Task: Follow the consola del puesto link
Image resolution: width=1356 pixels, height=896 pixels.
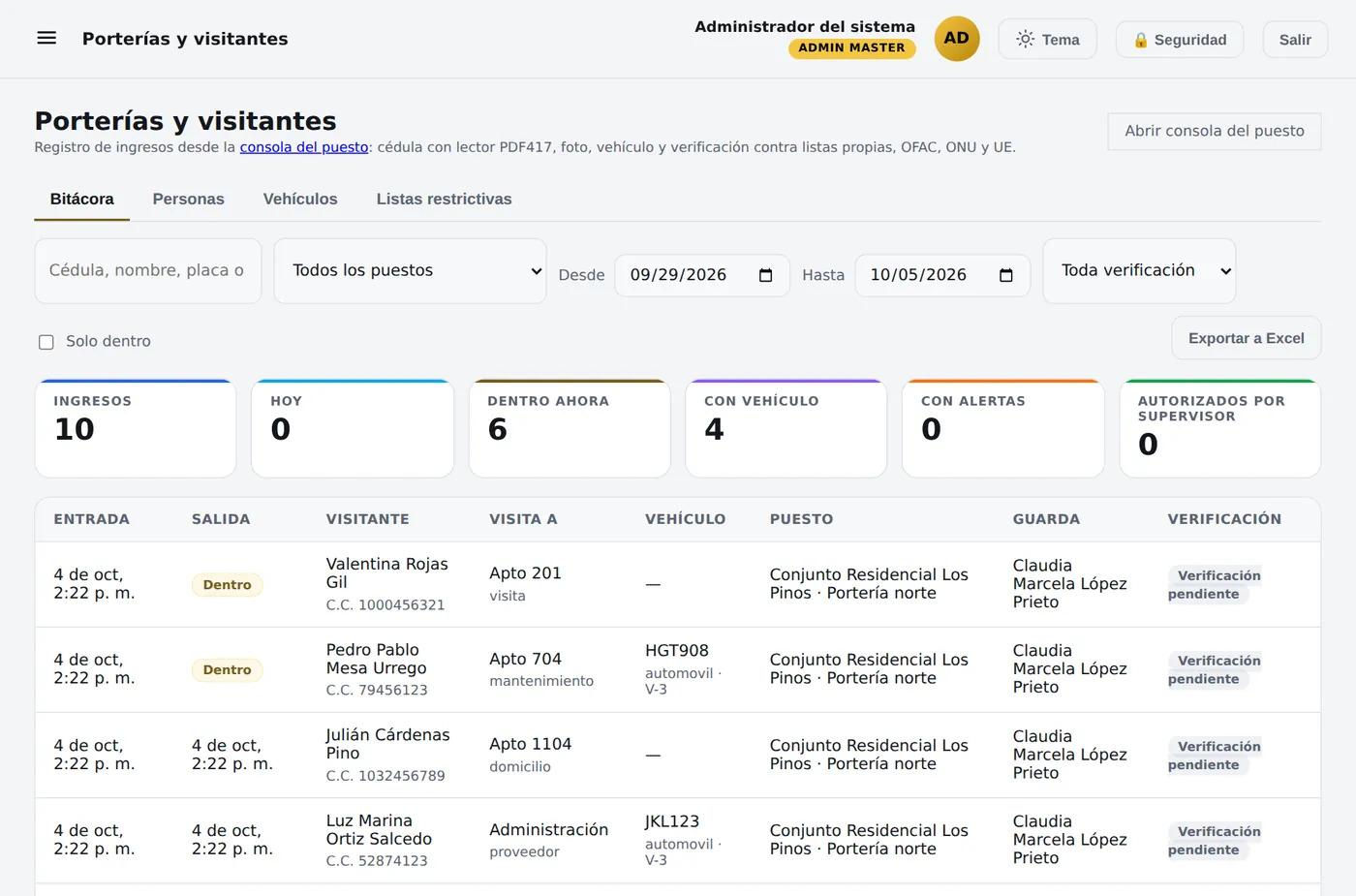Action: pos(303,147)
